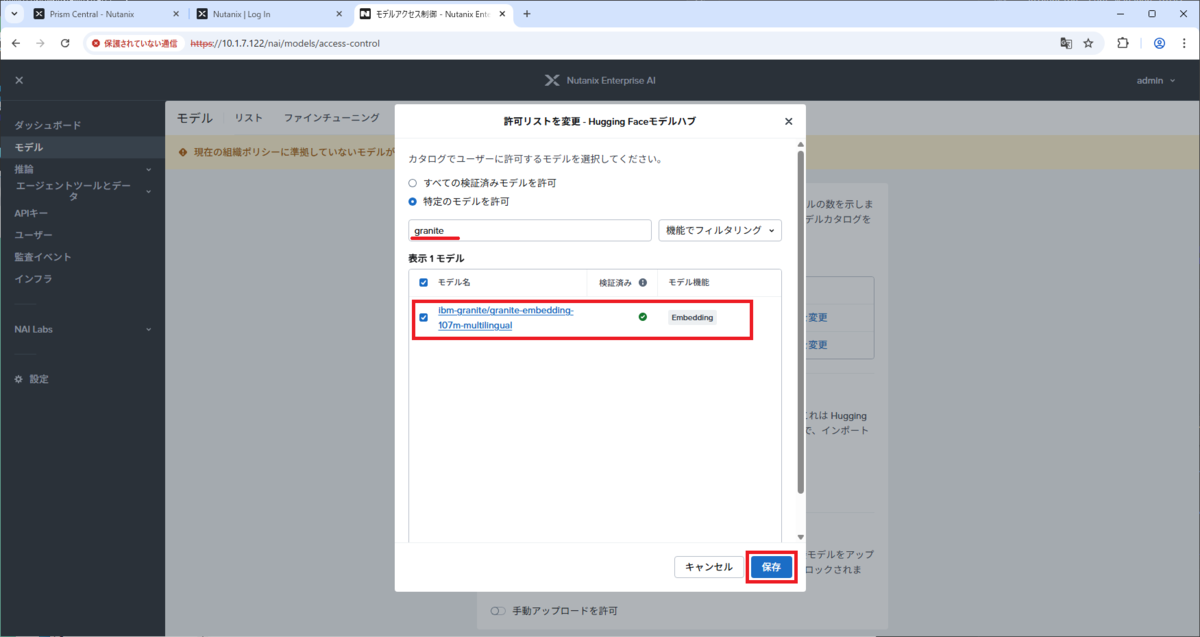Open 監査イベント in sidebar
This screenshot has width=1200, height=637.
click(x=43, y=257)
